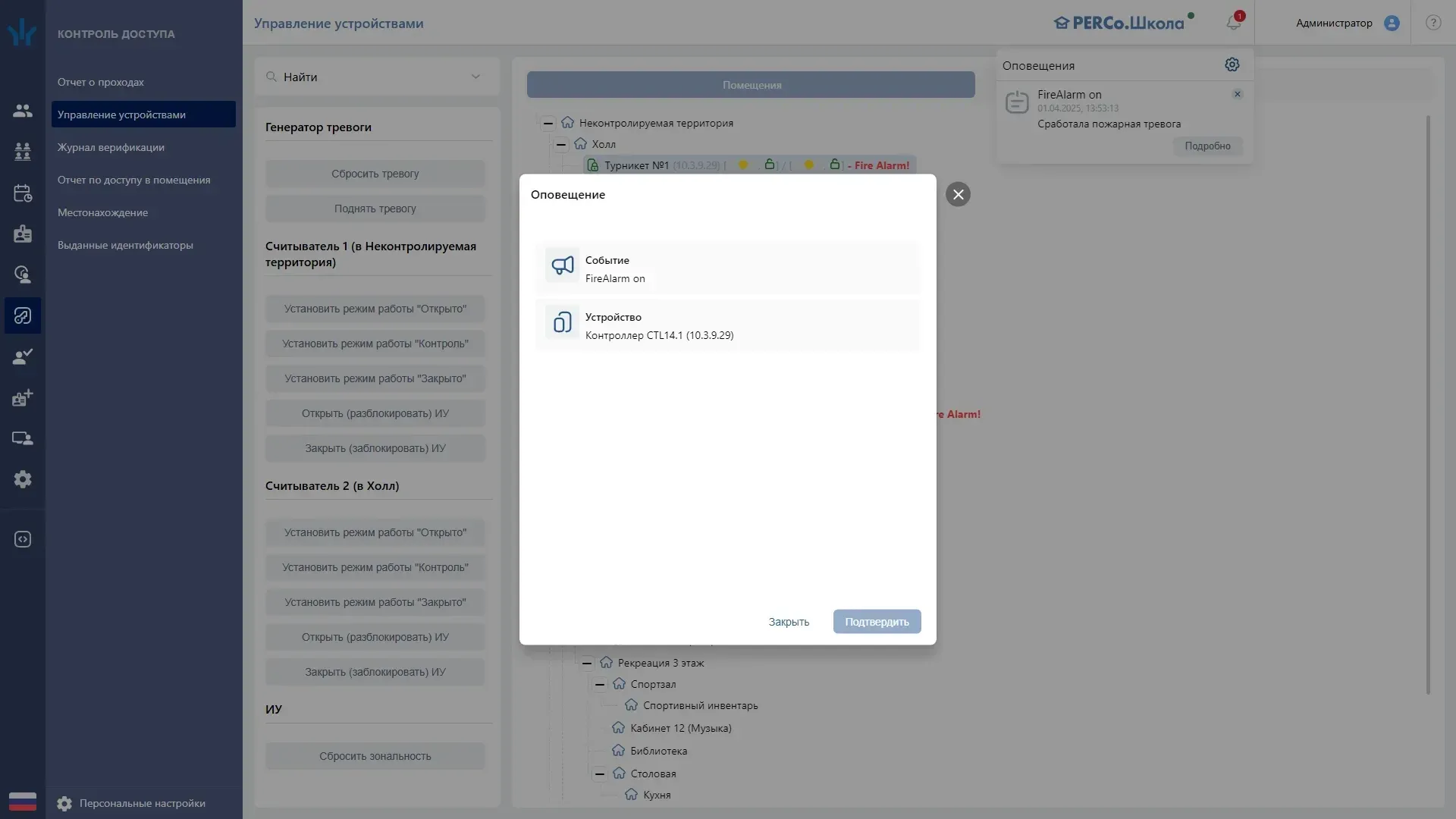This screenshot has height=819, width=1456.
Task: Click the Администратор user name
Action: click(x=1334, y=23)
